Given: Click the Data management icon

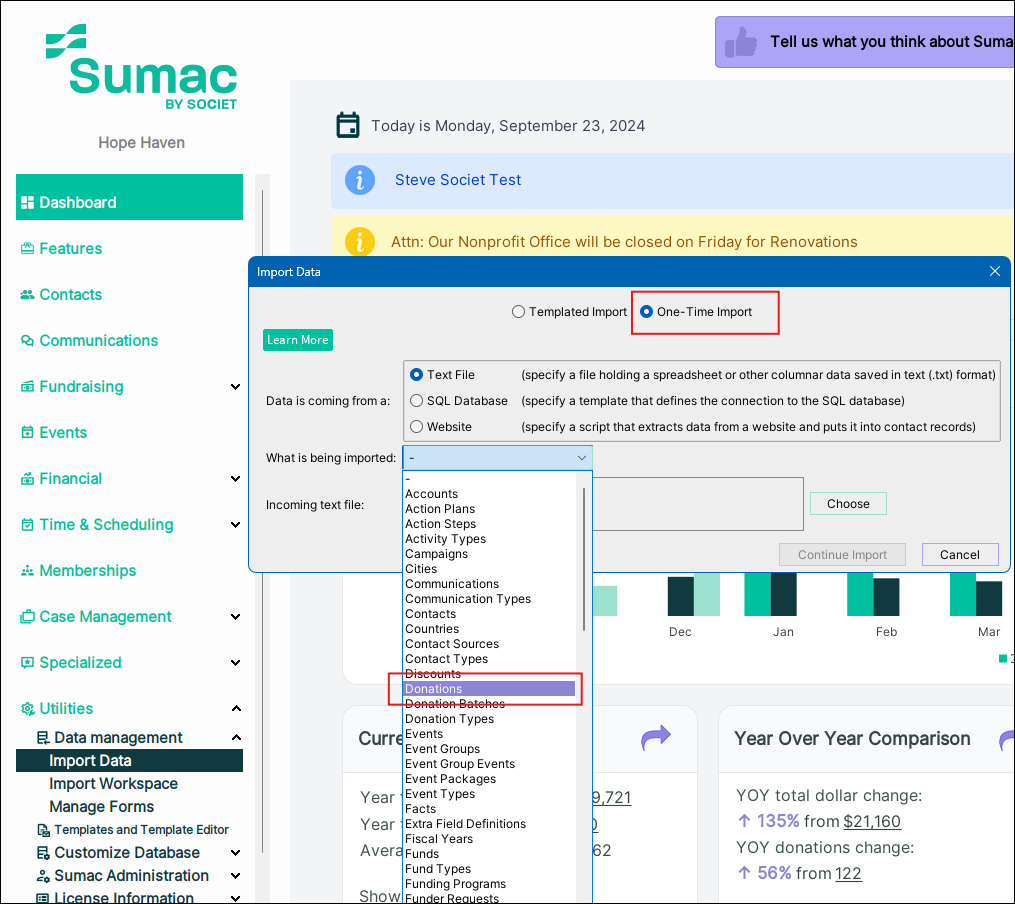Looking at the screenshot, I should point(43,738).
